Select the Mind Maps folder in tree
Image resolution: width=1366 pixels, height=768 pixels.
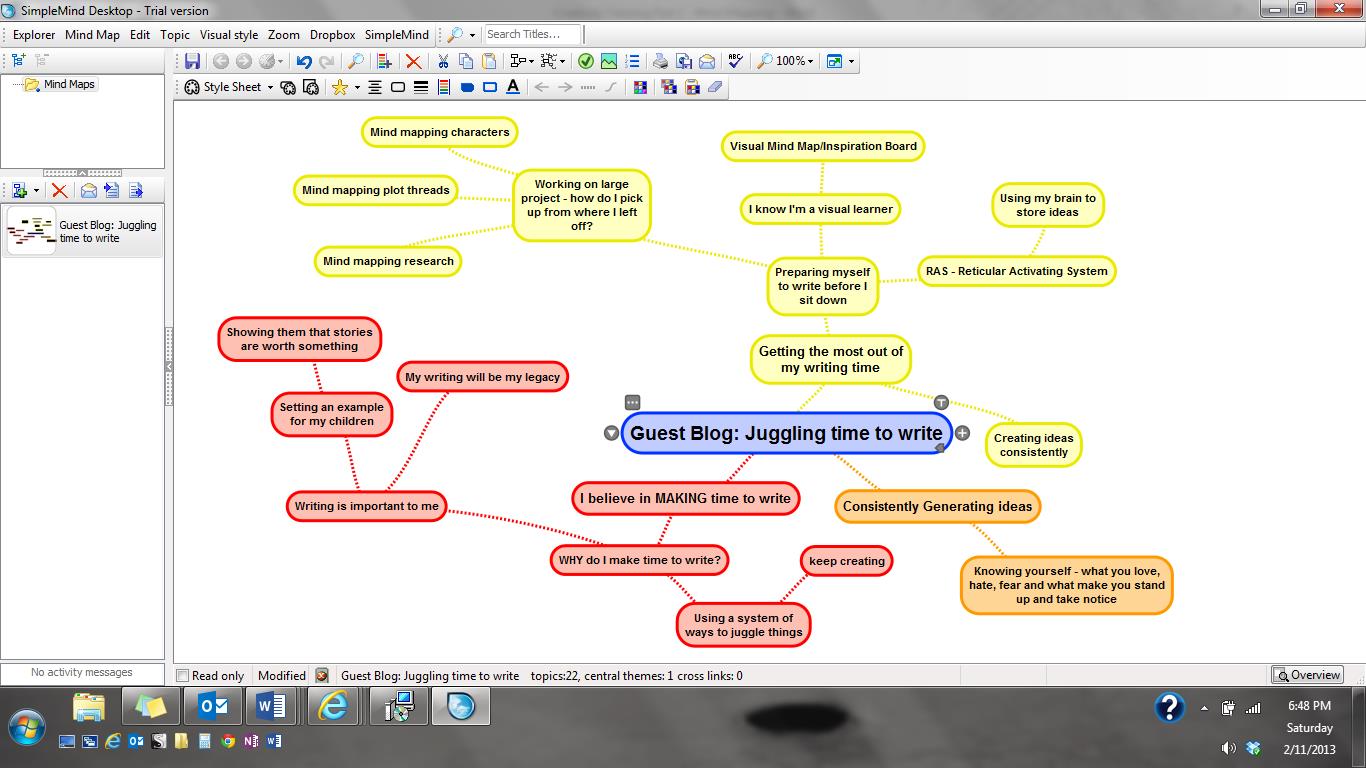click(69, 84)
